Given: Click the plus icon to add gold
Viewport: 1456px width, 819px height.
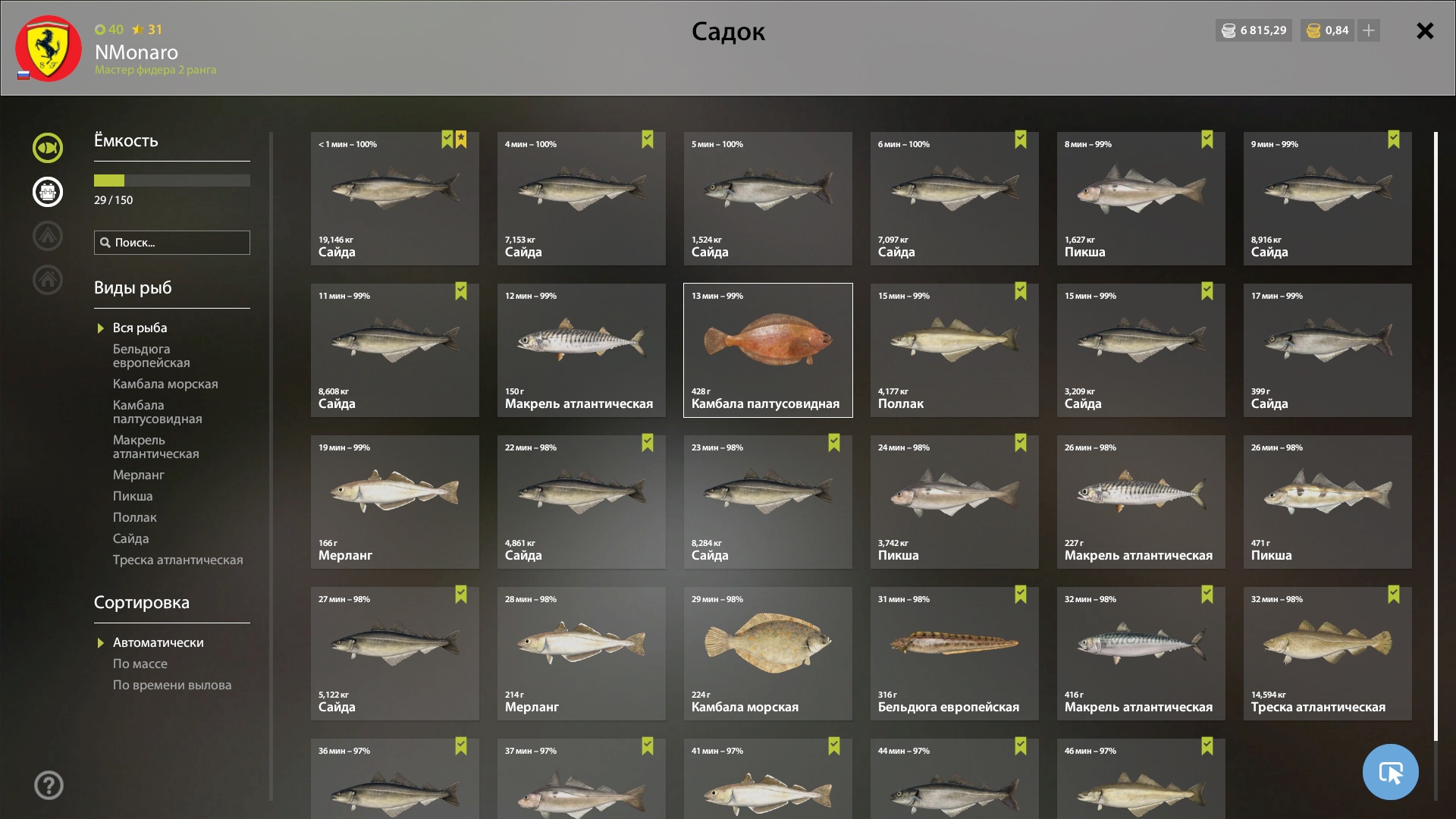Looking at the screenshot, I should (x=1369, y=30).
